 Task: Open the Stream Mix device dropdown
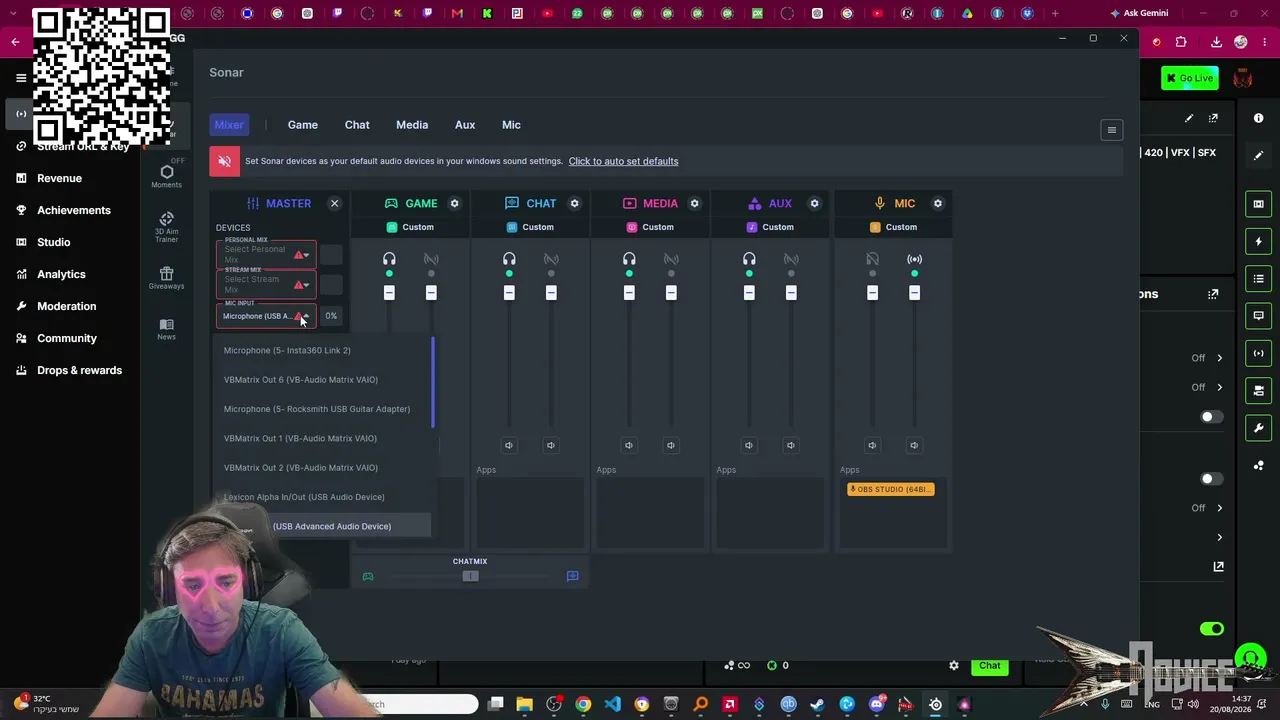point(266,285)
